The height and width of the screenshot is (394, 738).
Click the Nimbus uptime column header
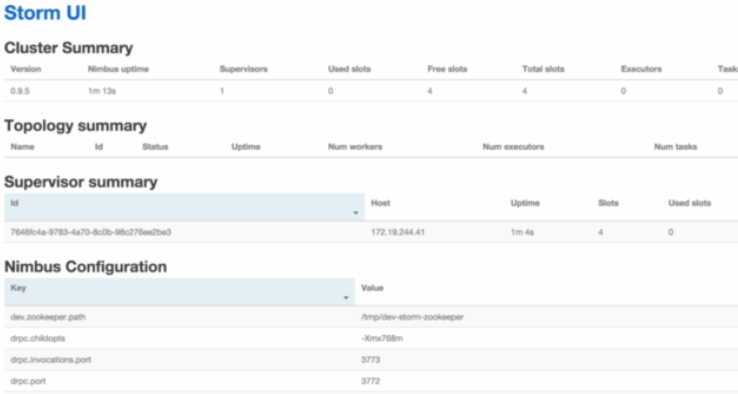click(118, 69)
